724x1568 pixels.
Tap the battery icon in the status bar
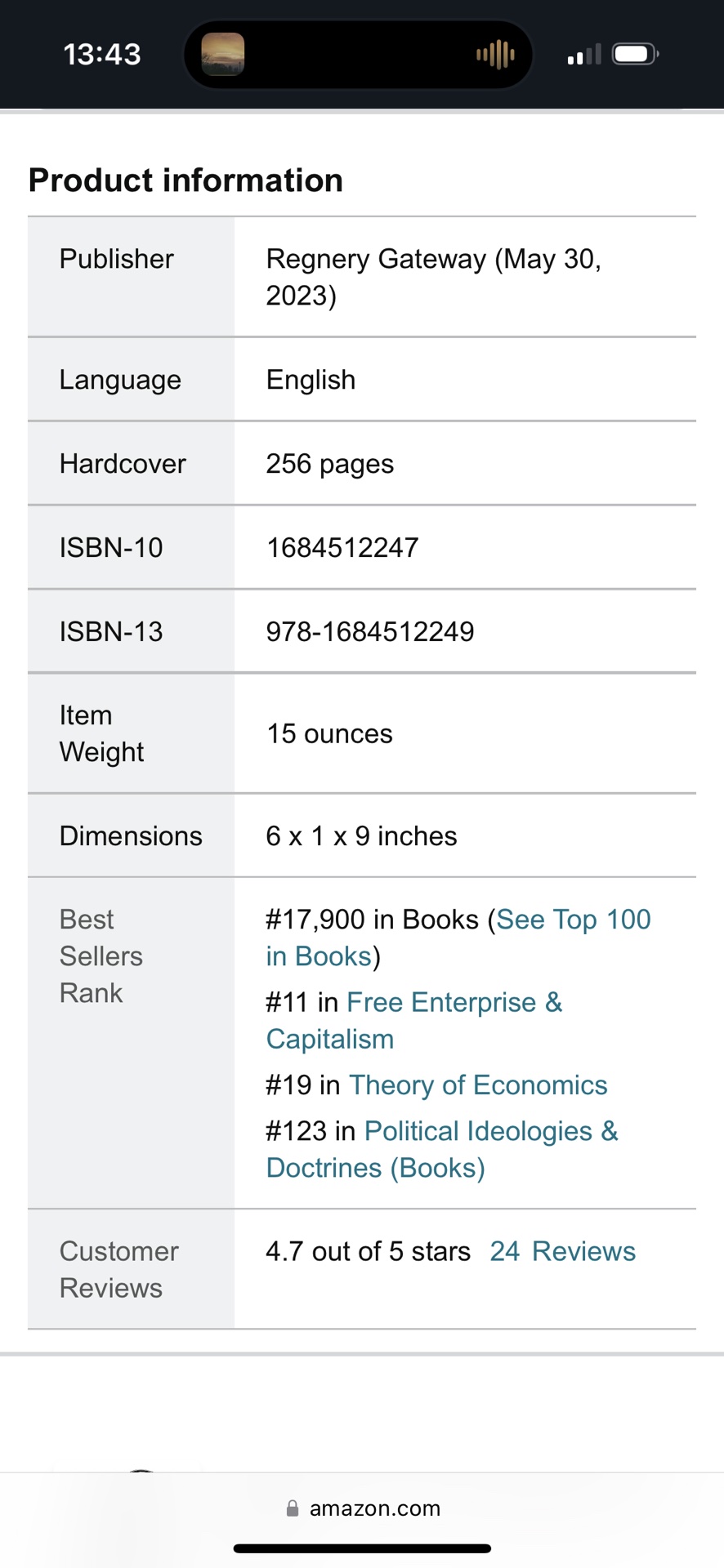point(637,55)
